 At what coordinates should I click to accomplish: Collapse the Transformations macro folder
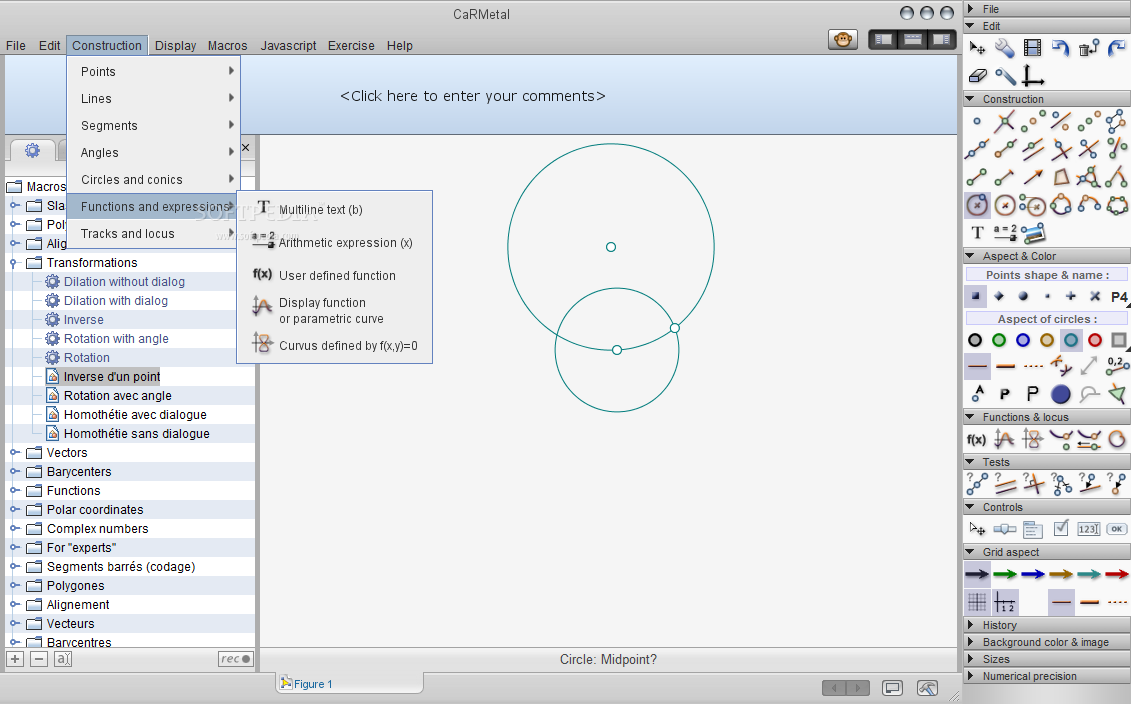click(14, 263)
